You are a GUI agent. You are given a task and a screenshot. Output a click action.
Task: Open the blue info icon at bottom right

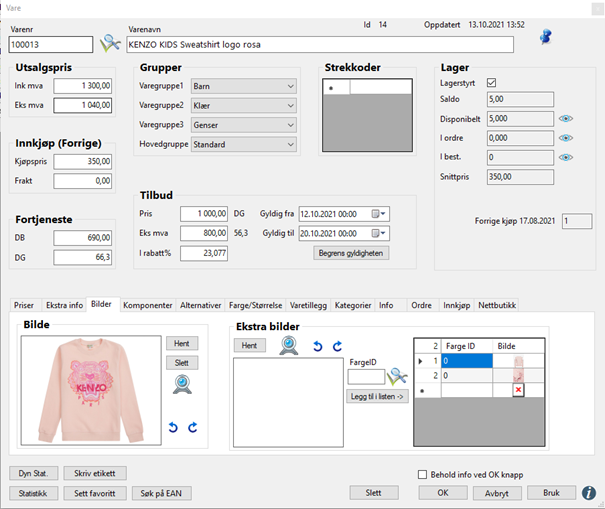[590, 493]
